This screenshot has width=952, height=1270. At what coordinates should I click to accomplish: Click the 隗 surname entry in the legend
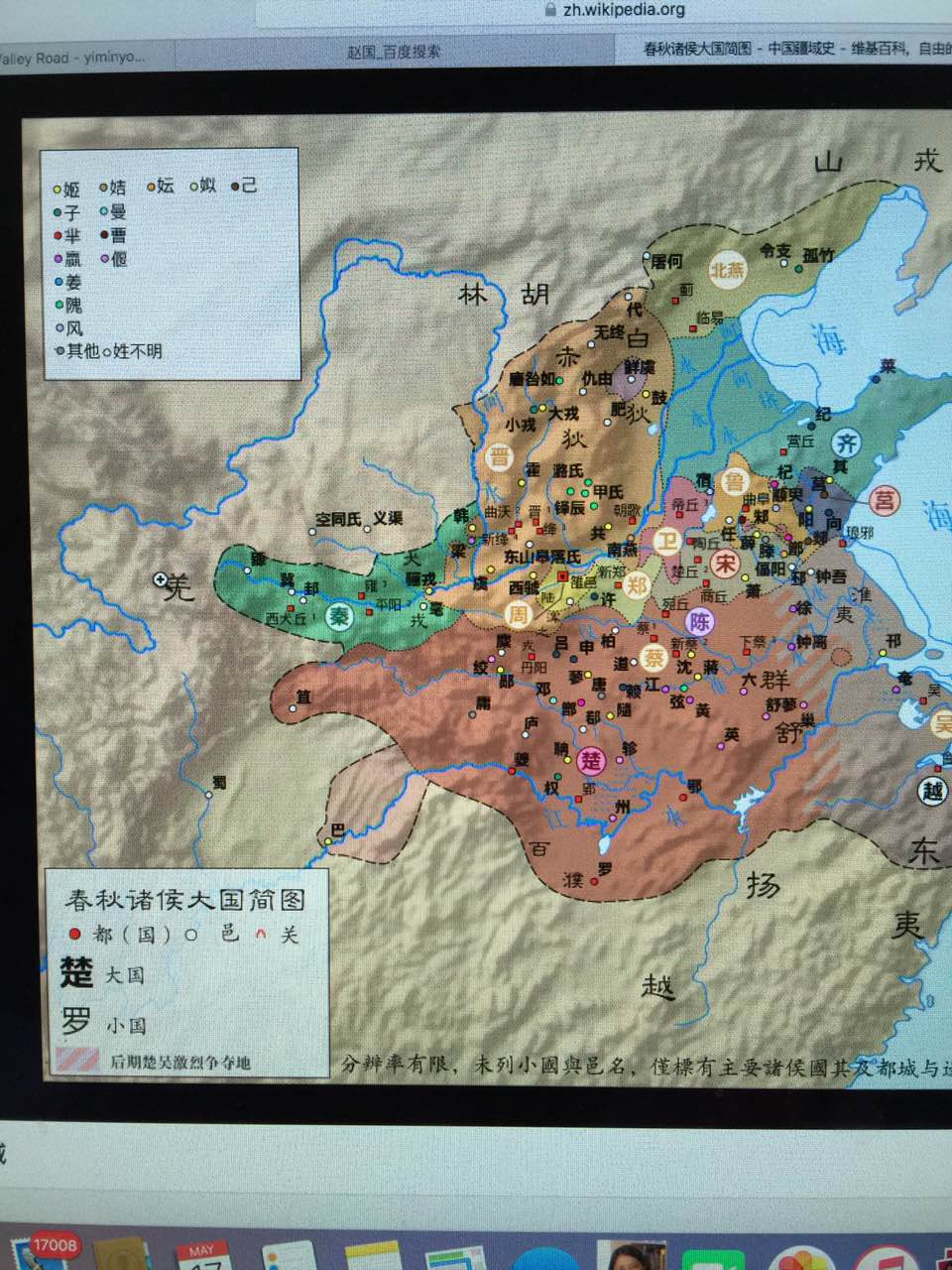point(67,306)
